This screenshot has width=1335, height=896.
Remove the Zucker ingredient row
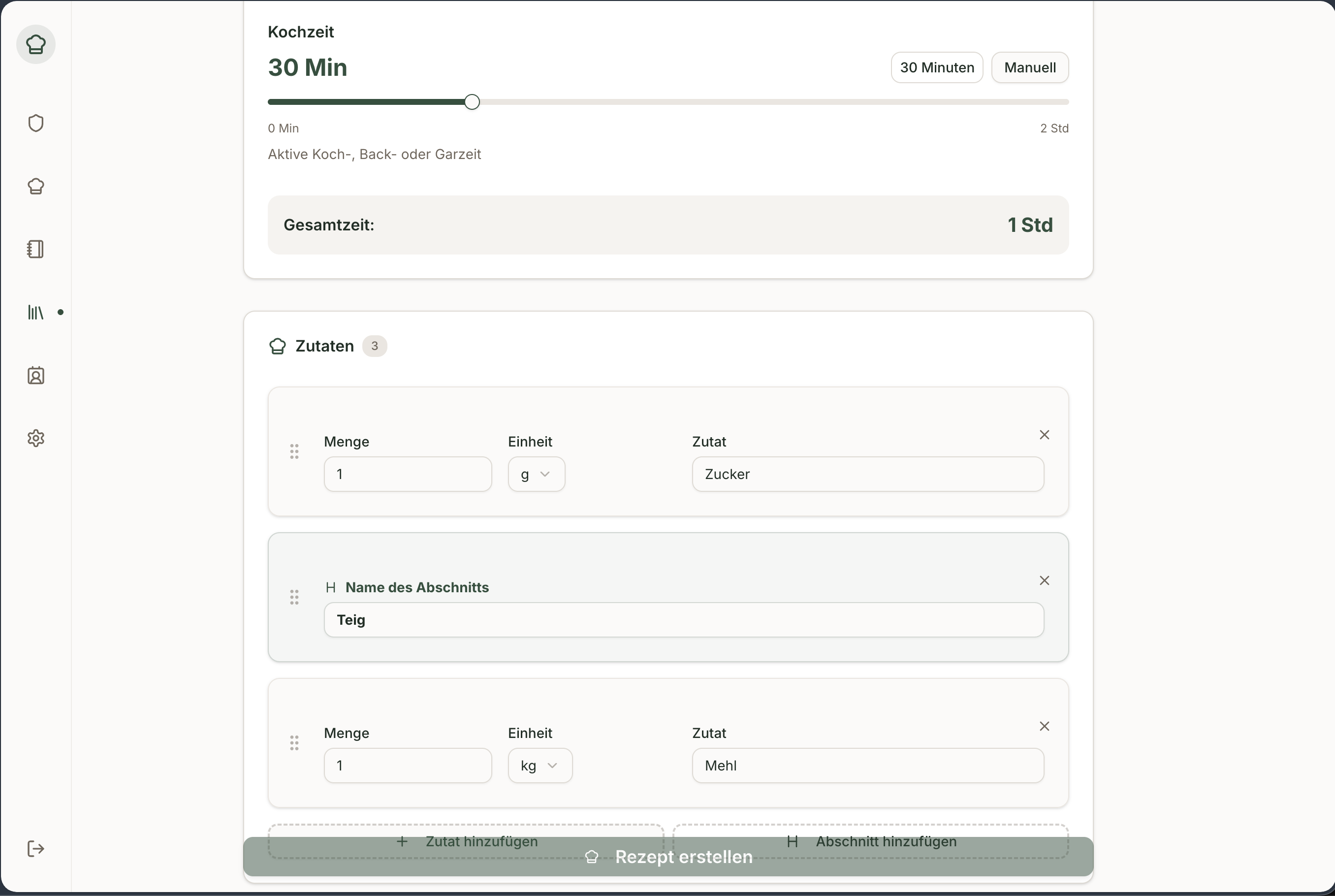click(1044, 435)
